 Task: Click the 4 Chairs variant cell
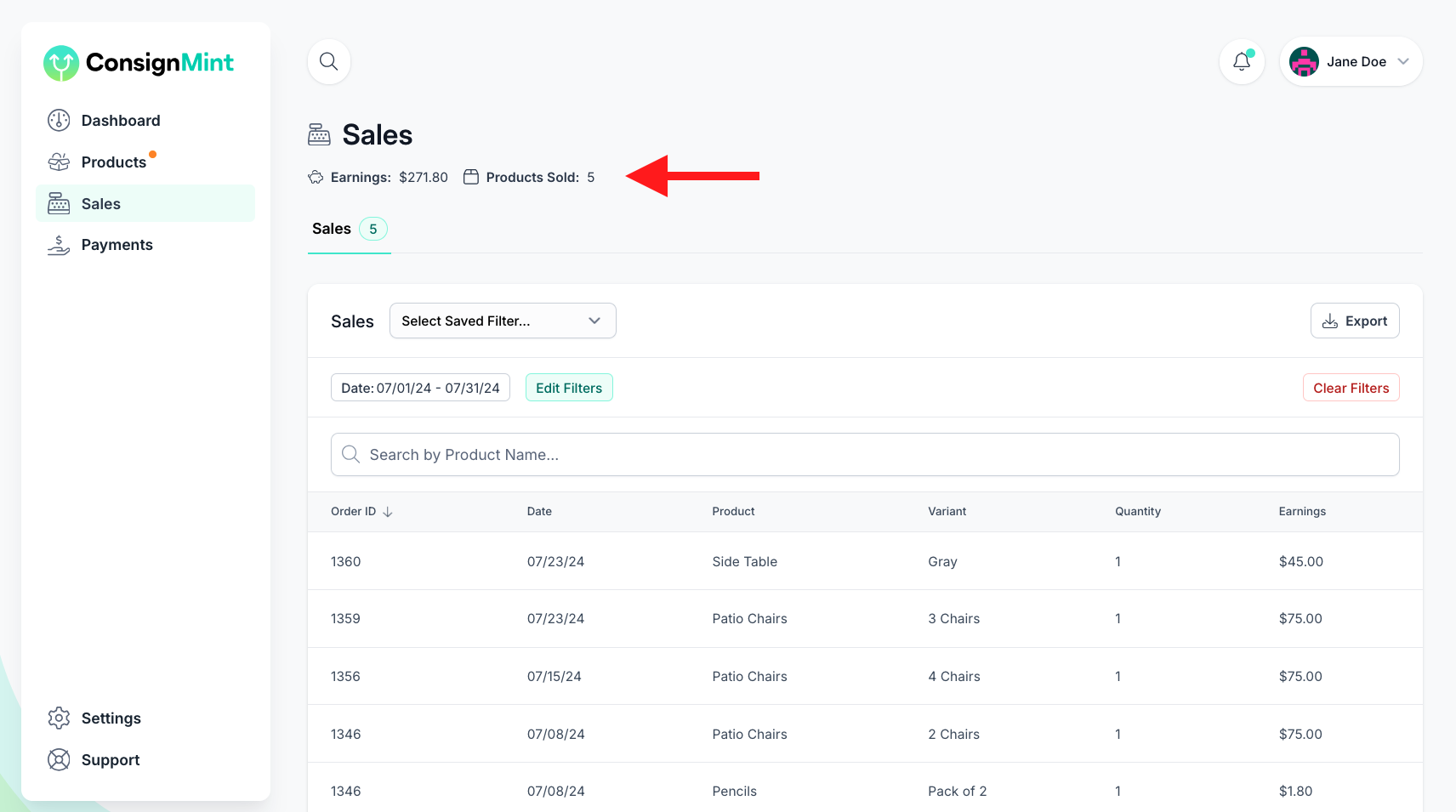coord(954,676)
